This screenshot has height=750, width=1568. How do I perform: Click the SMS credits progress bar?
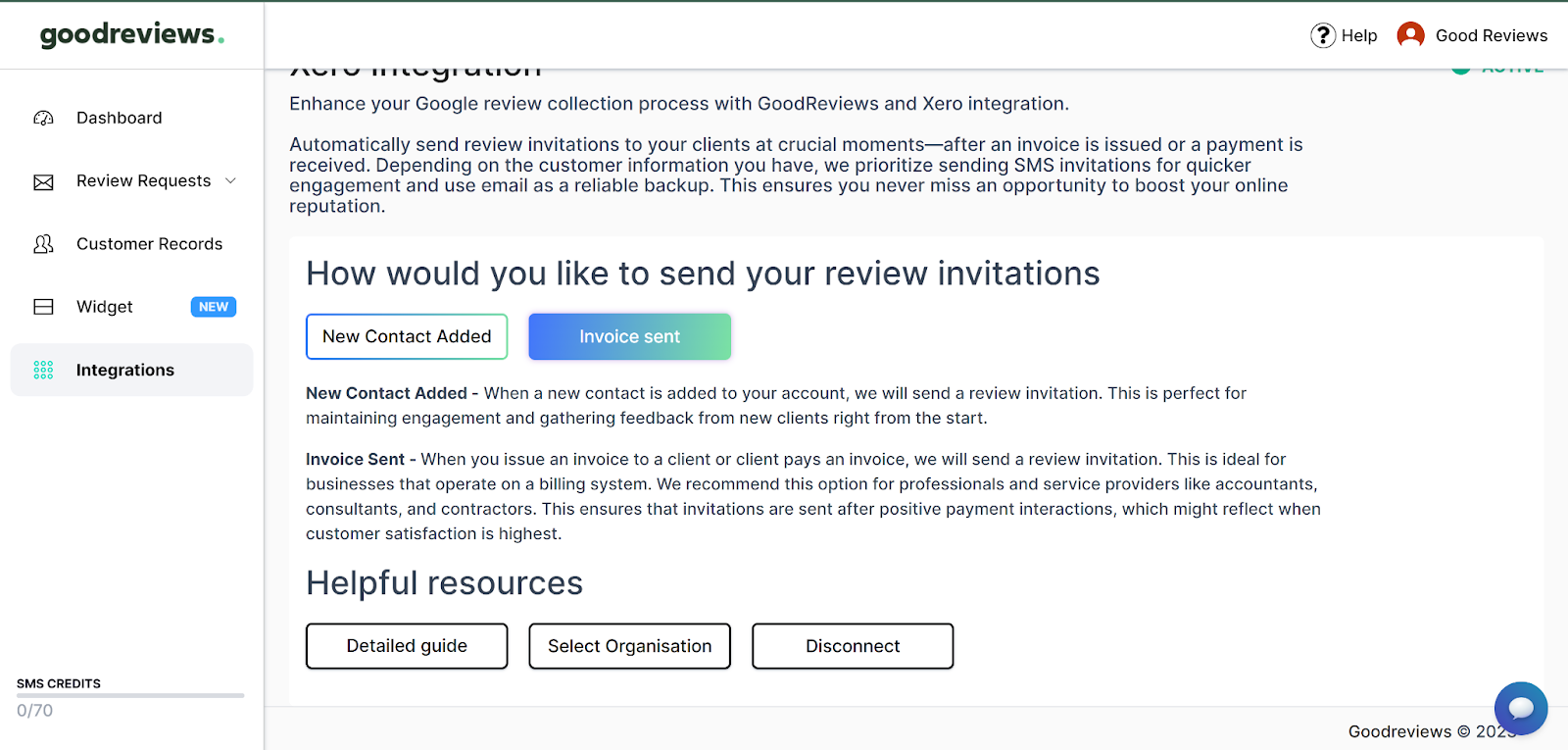click(x=130, y=695)
